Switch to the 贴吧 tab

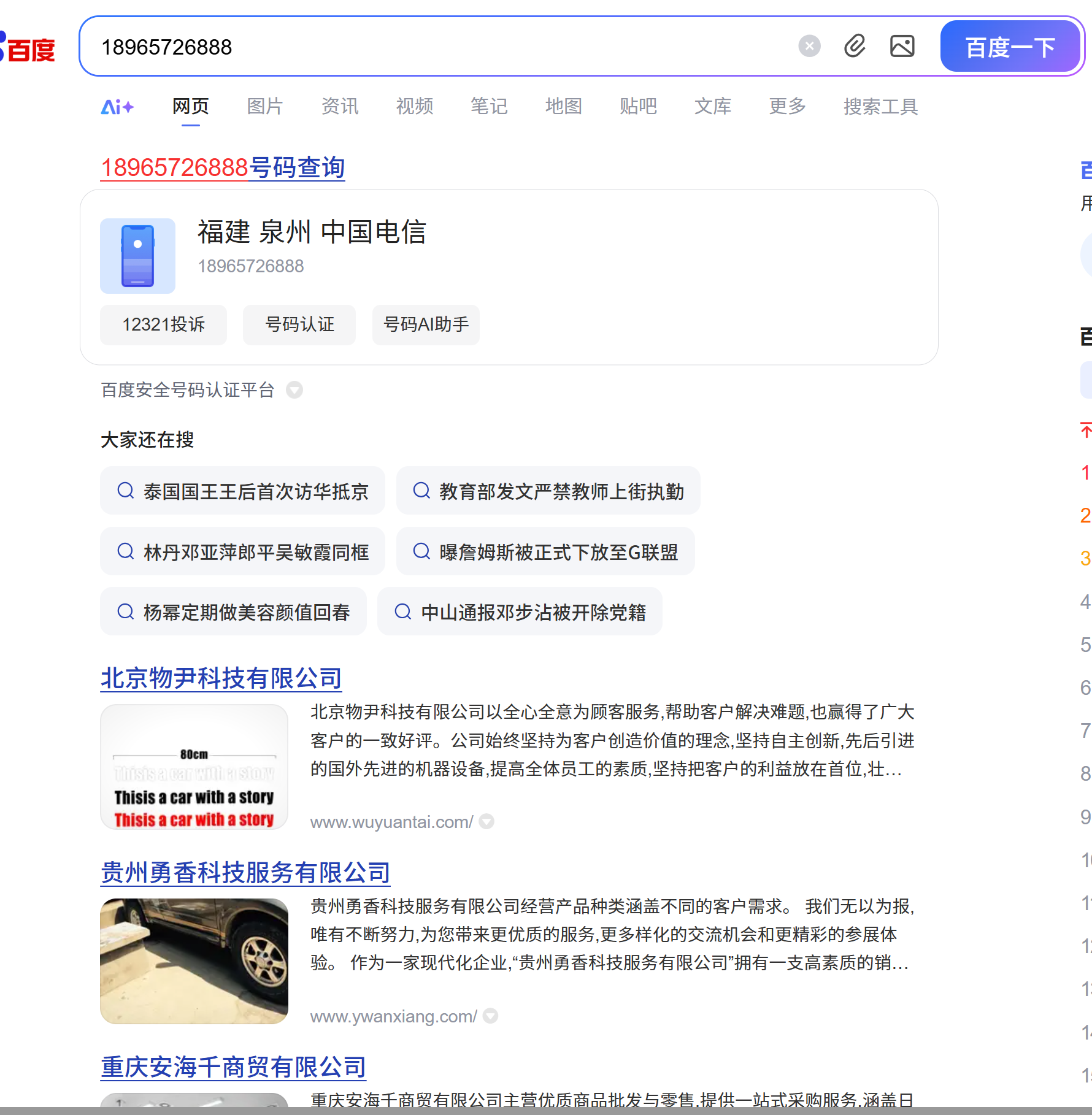[x=638, y=106]
